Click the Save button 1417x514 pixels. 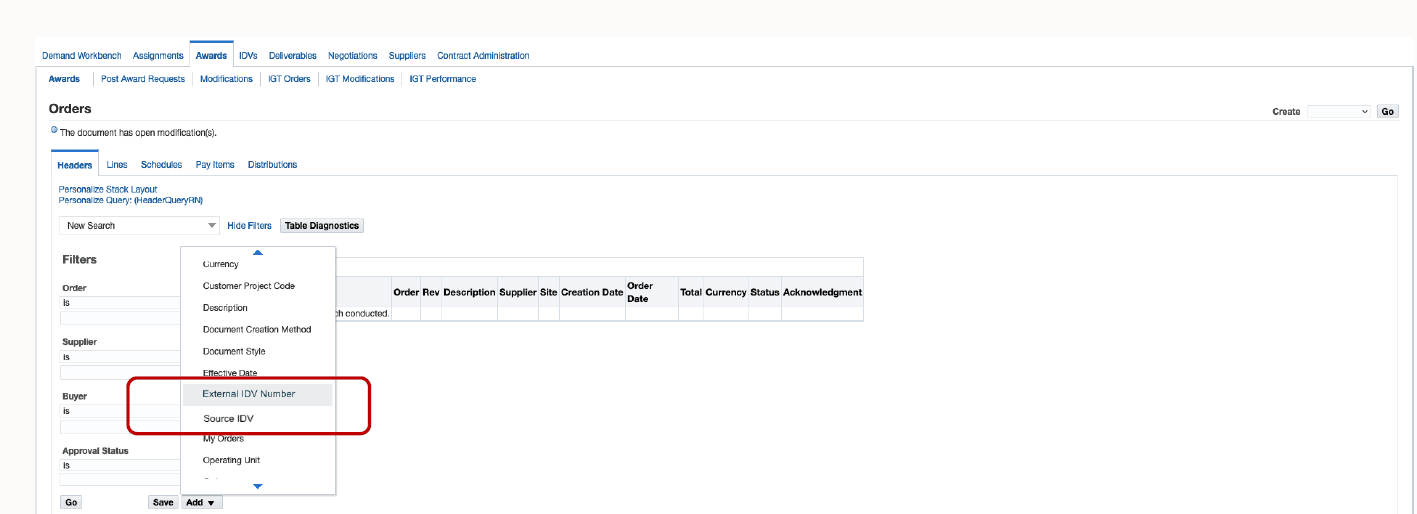pos(163,502)
